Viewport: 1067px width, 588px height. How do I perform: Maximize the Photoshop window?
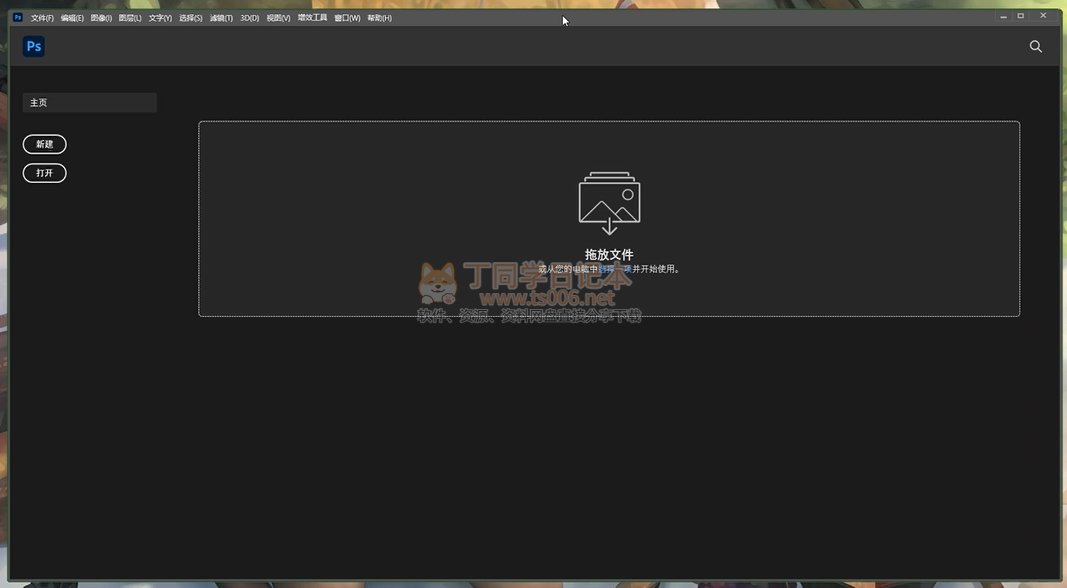pyautogui.click(x=1021, y=16)
